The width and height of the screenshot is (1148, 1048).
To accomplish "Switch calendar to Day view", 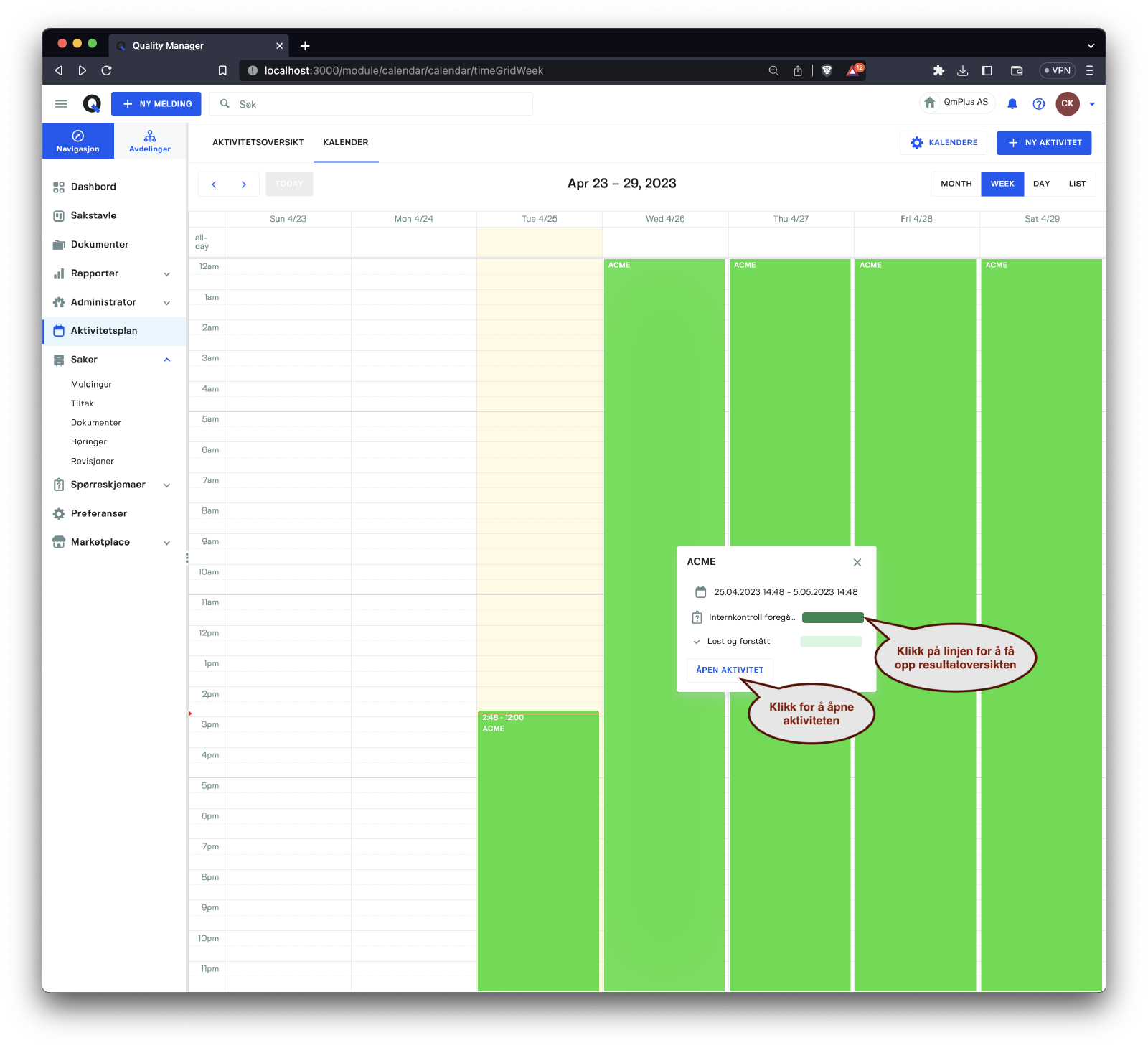I will click(x=1041, y=184).
